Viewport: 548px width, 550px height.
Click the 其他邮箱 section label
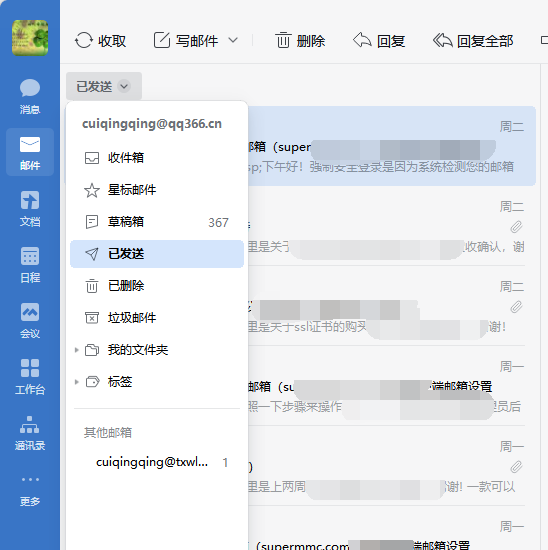click(x=108, y=432)
